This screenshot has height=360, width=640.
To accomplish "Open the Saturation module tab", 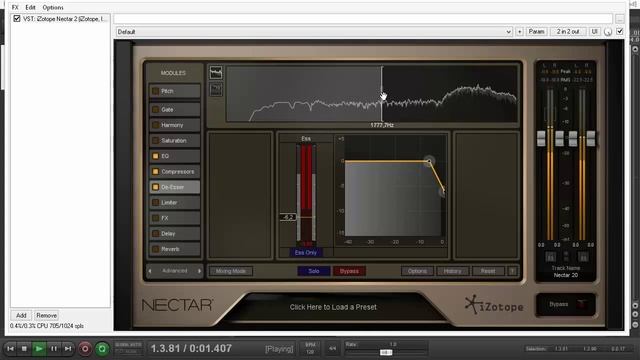I will click(x=175, y=140).
